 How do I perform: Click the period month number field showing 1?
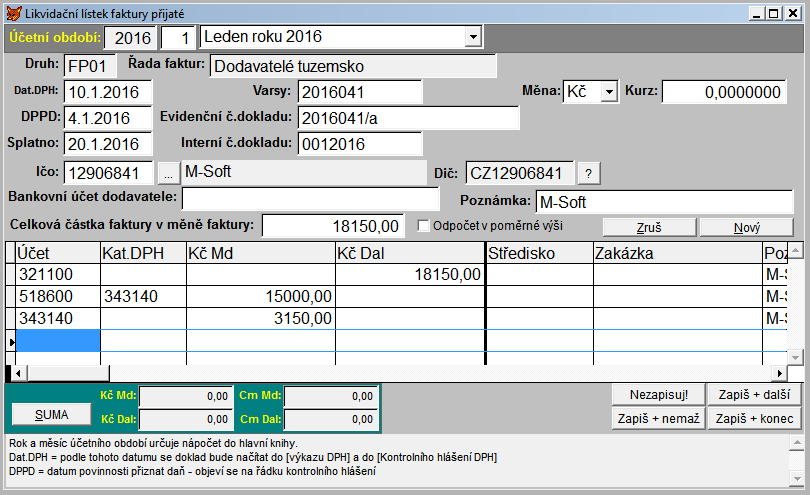[178, 38]
